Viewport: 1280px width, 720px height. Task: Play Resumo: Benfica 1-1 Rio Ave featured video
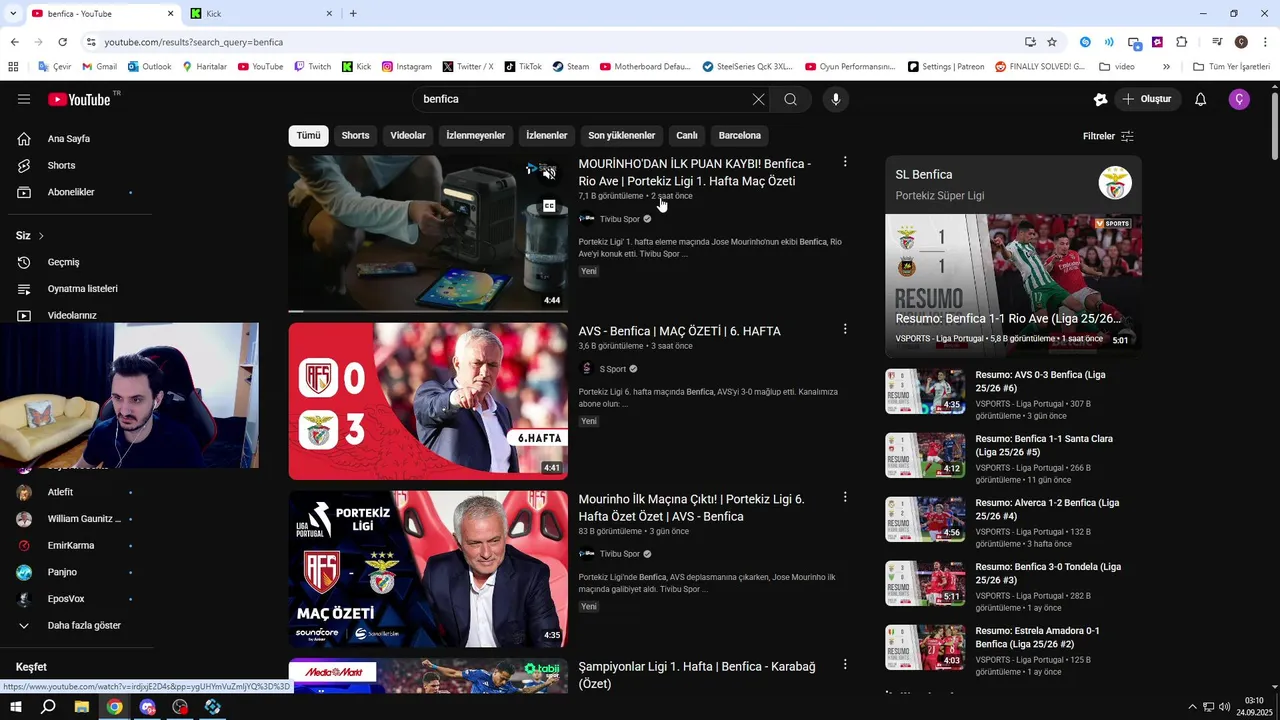click(1013, 286)
